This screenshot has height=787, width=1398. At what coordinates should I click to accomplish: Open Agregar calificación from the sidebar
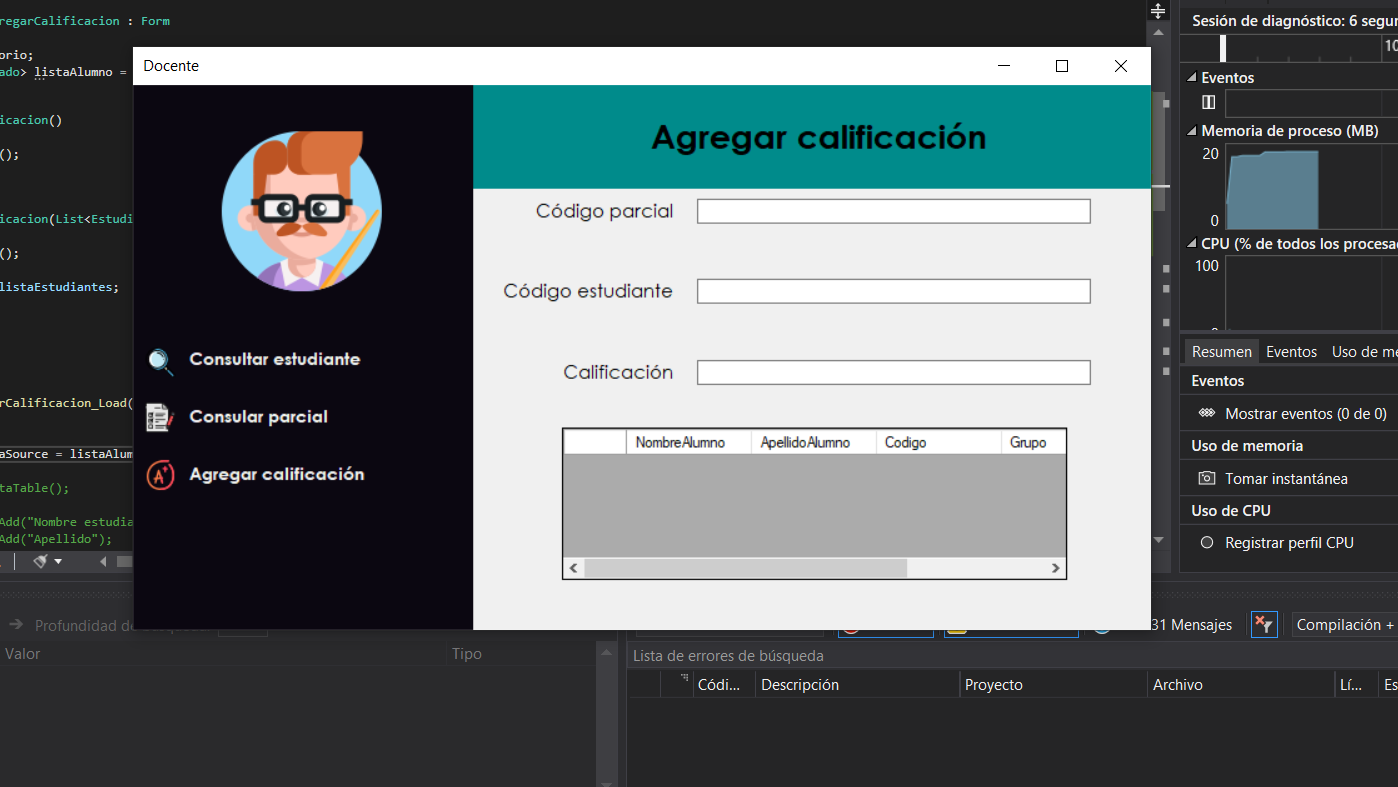(277, 474)
